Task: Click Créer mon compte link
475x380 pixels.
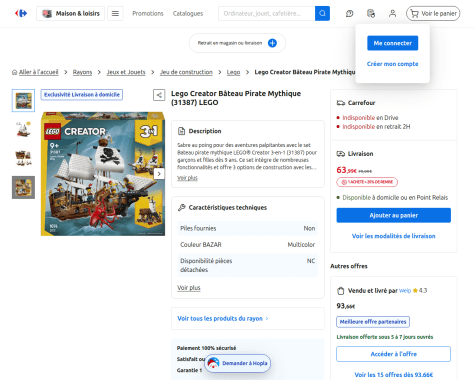Action: (x=393, y=64)
